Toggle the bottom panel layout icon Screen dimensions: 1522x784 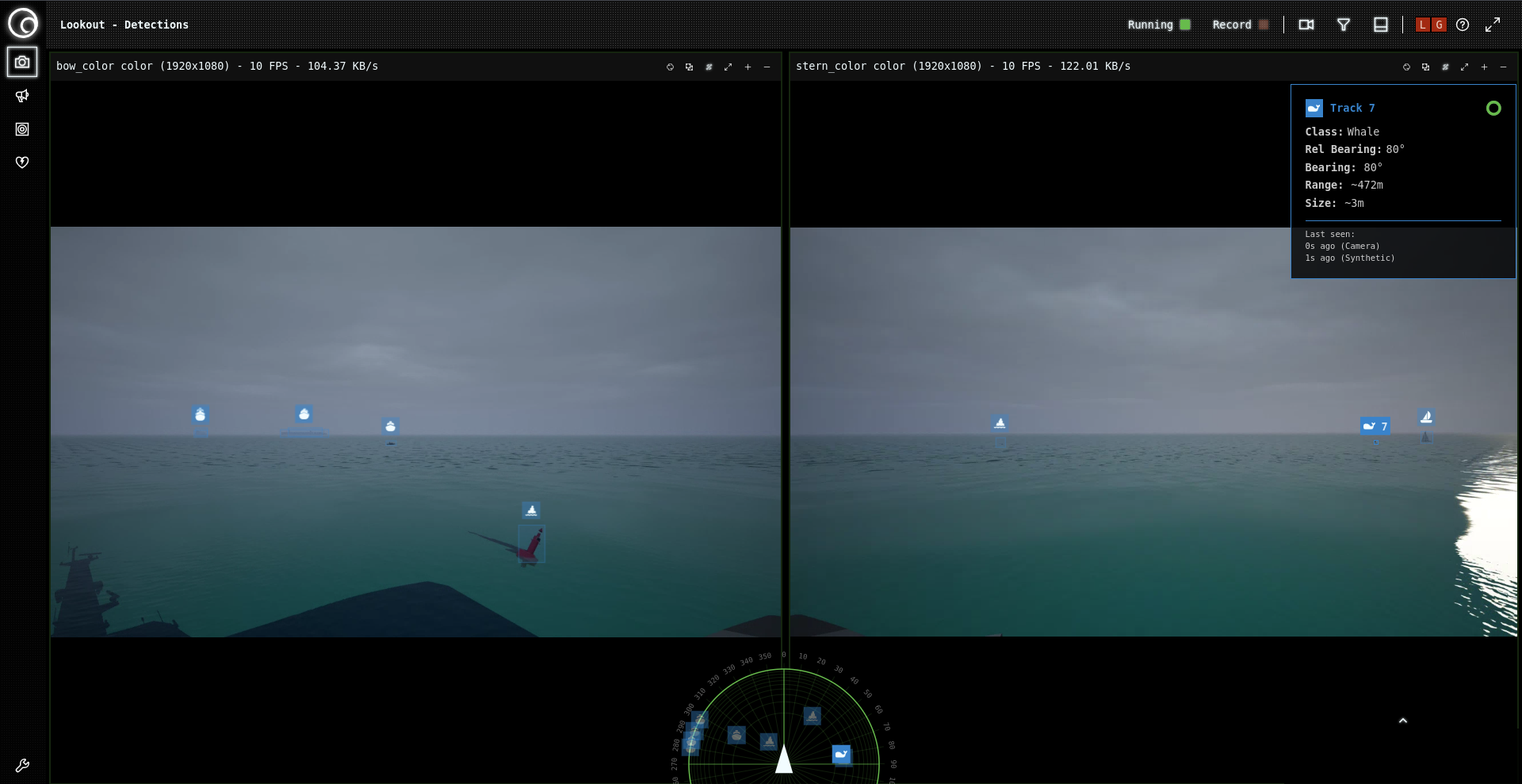coord(1380,25)
